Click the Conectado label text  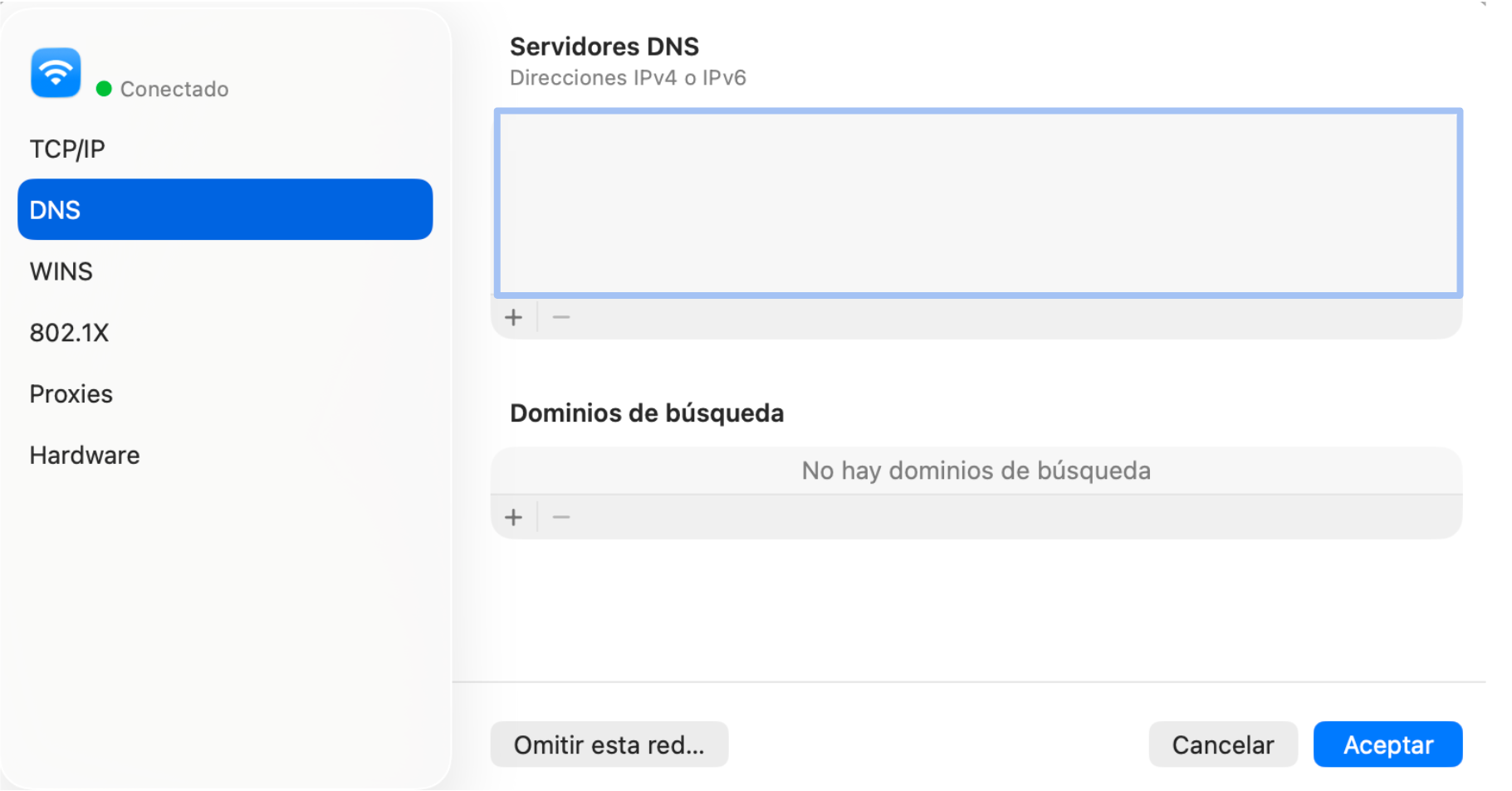pos(174,89)
